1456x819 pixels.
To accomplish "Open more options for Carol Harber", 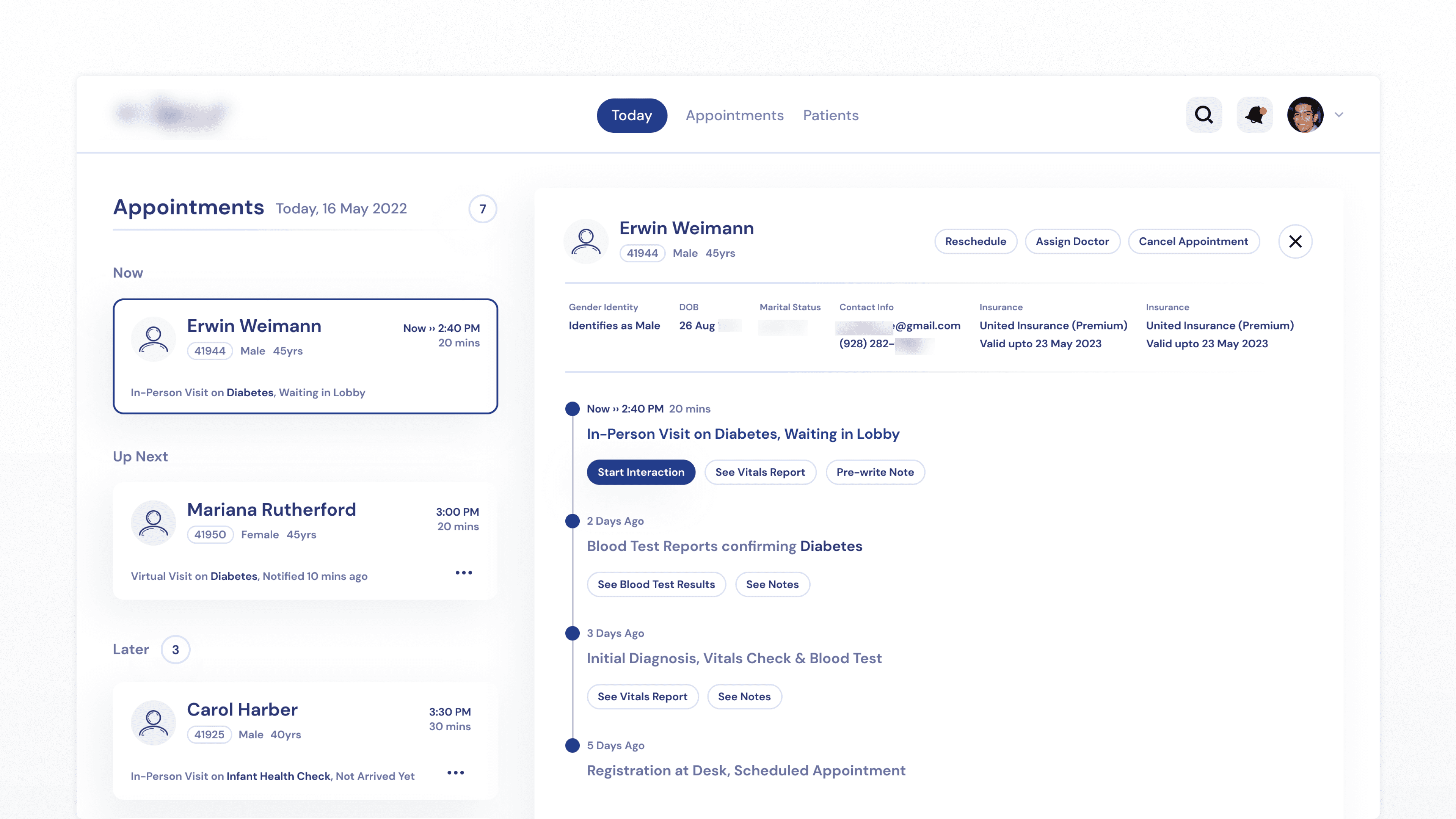I will click(x=455, y=773).
